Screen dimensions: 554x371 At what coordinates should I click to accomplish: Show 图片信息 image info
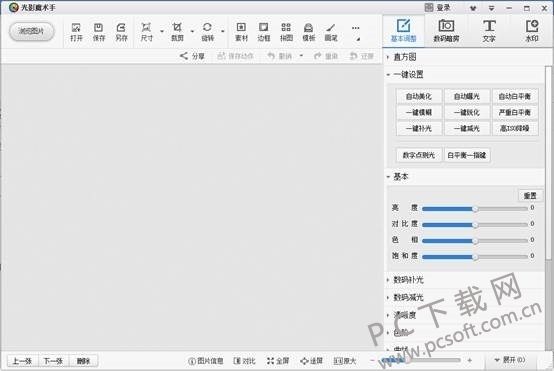pos(206,361)
